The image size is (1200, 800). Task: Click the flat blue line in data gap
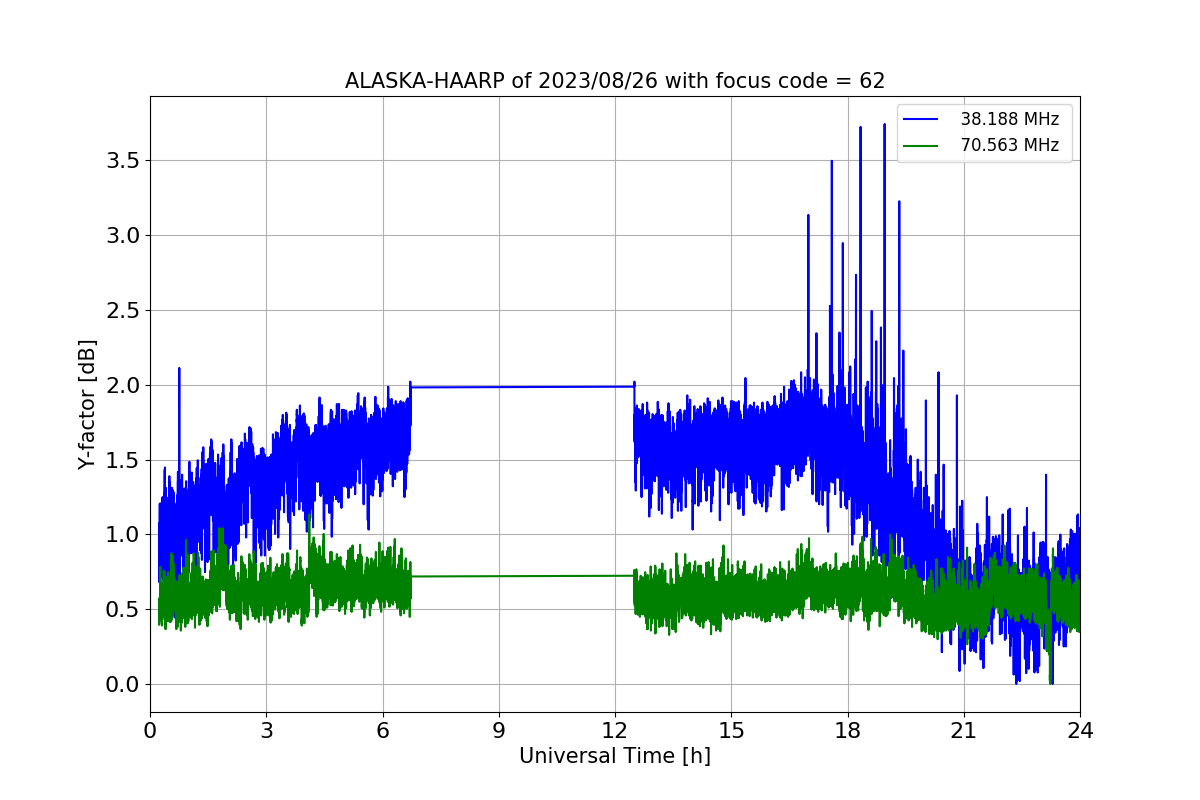pos(522,387)
